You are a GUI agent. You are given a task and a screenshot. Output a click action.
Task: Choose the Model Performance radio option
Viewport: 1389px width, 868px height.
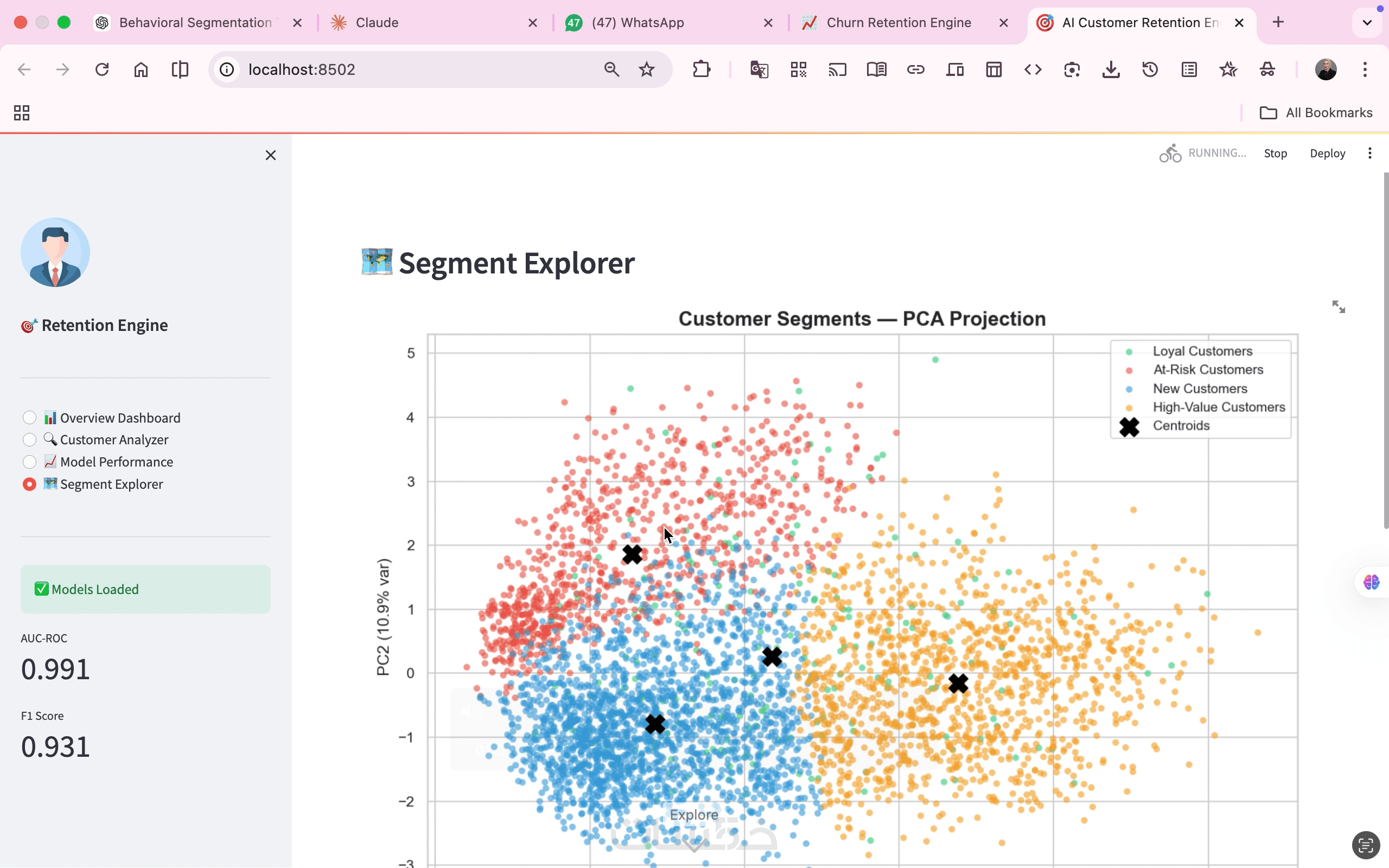29,462
